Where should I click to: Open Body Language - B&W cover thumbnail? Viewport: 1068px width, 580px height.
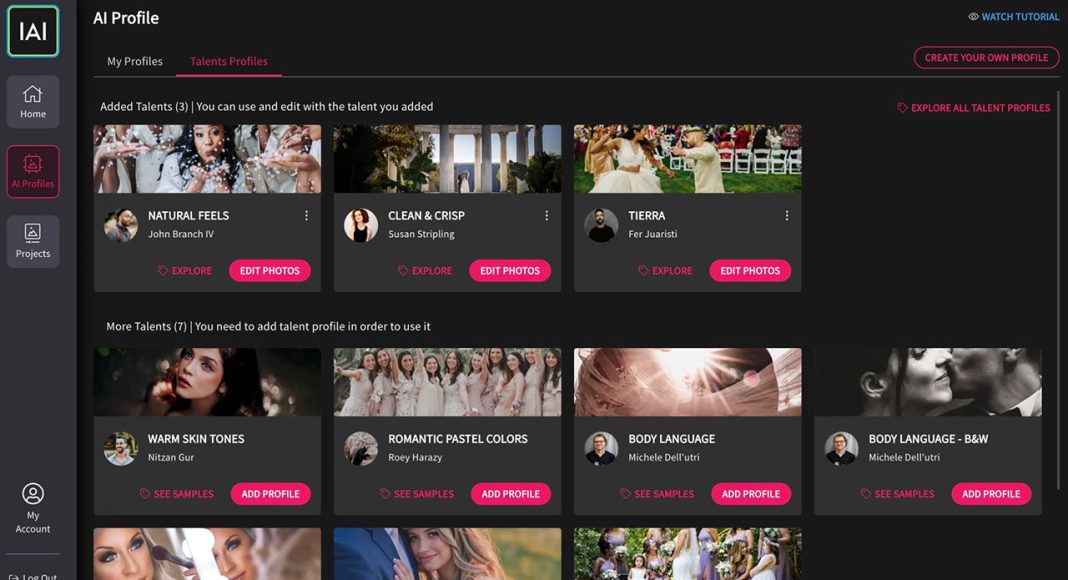[x=928, y=382]
